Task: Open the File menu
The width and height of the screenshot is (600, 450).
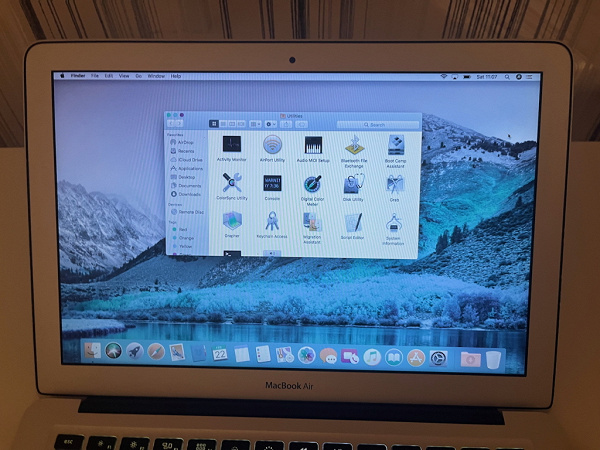Action: click(x=95, y=76)
